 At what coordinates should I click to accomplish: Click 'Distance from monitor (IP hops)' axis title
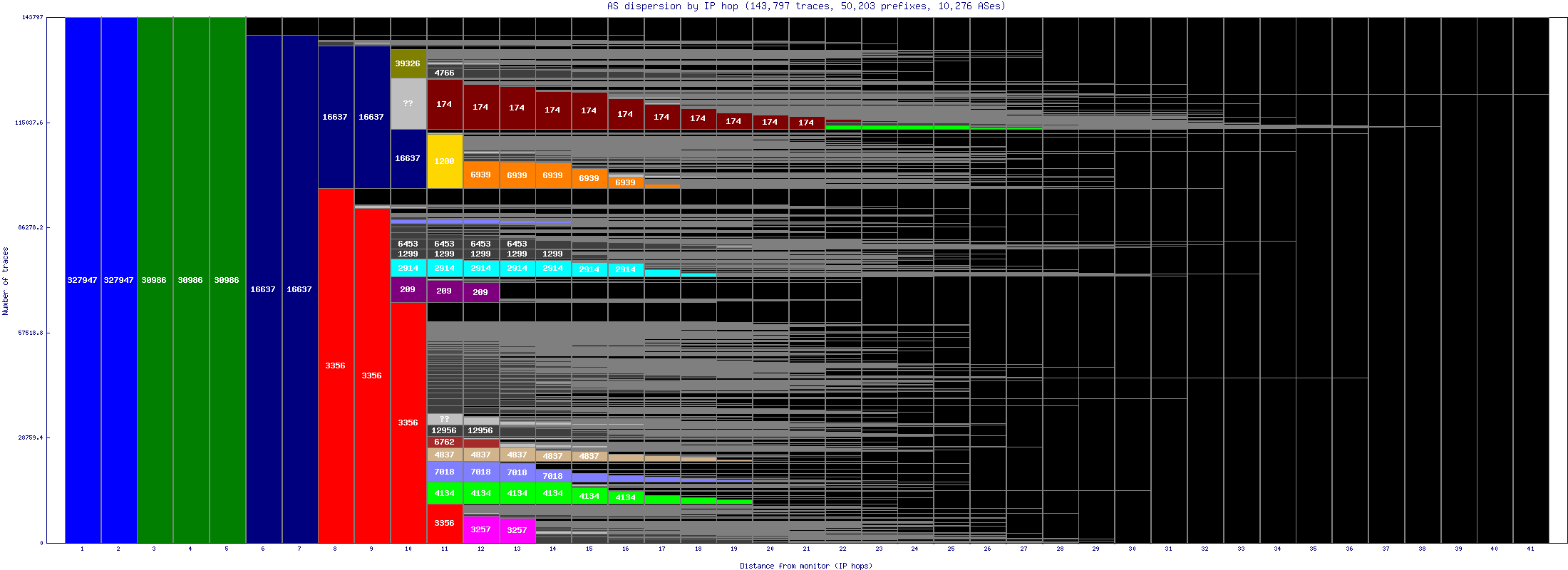click(806, 566)
